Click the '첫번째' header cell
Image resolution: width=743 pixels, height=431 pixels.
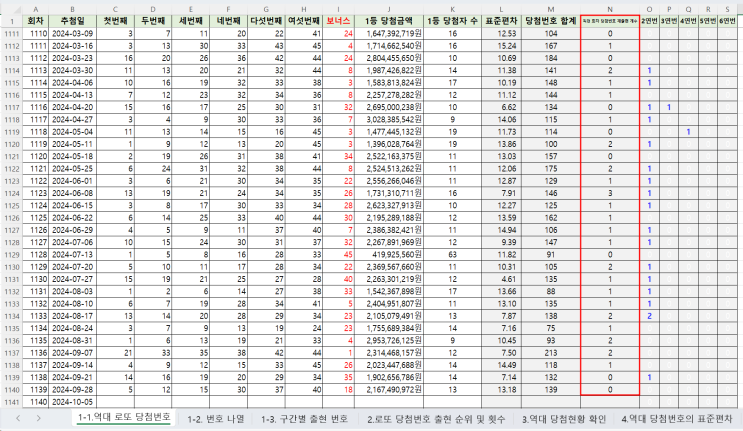(x=115, y=21)
